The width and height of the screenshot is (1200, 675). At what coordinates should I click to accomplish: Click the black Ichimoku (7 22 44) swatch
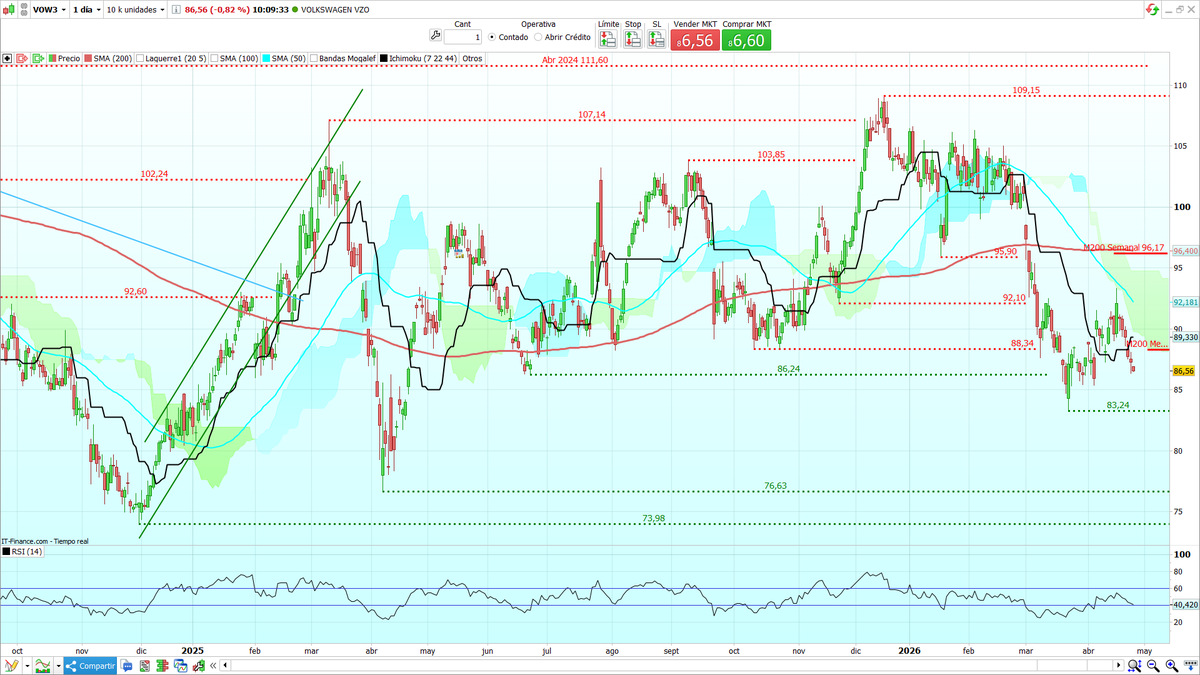pyautogui.click(x=384, y=59)
